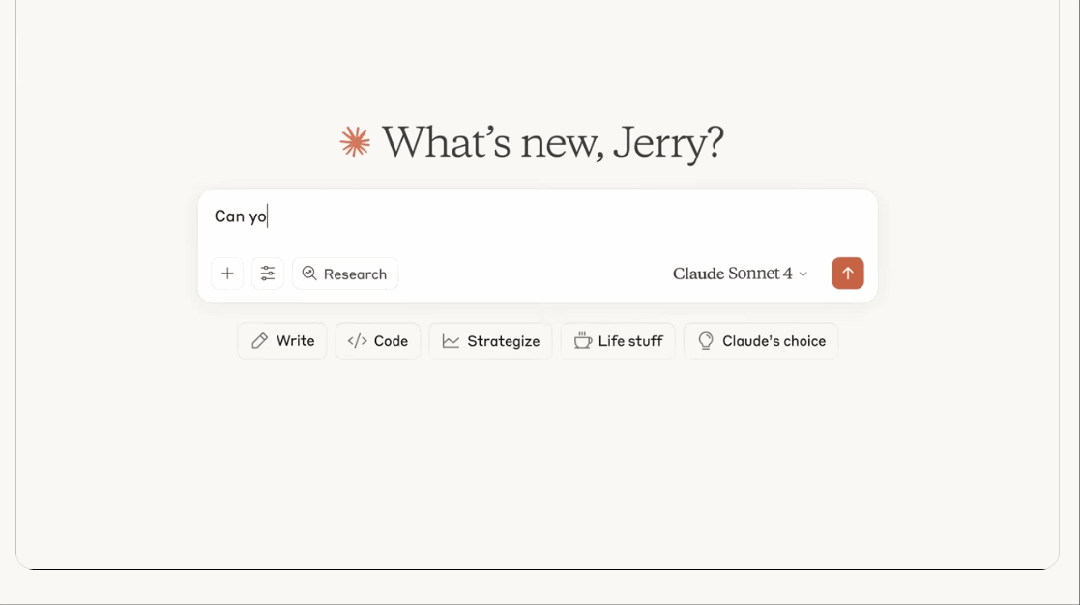1080x605 pixels.
Task: Open the search and tools settings icon
Action: (267, 274)
